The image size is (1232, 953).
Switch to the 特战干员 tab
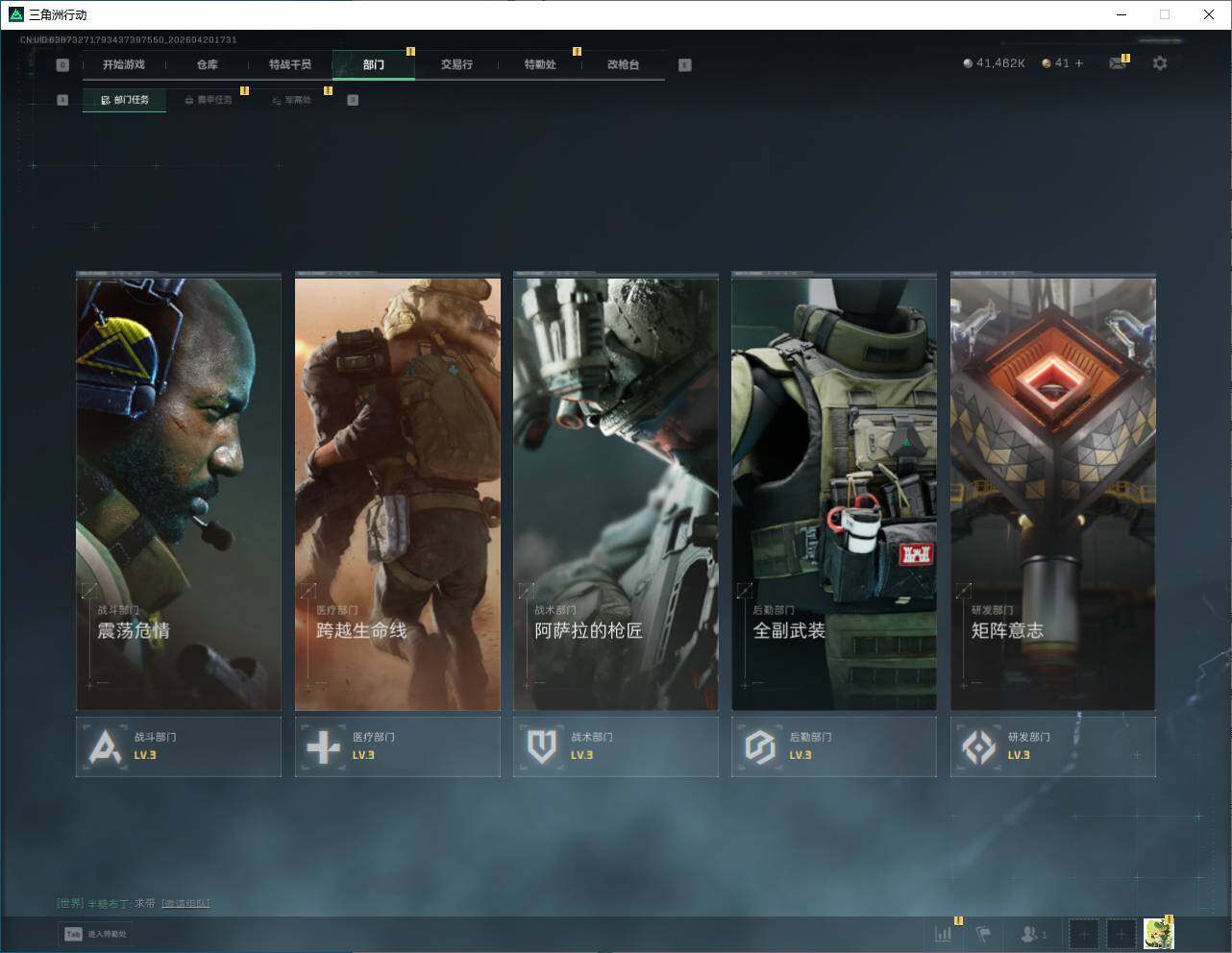coord(290,64)
